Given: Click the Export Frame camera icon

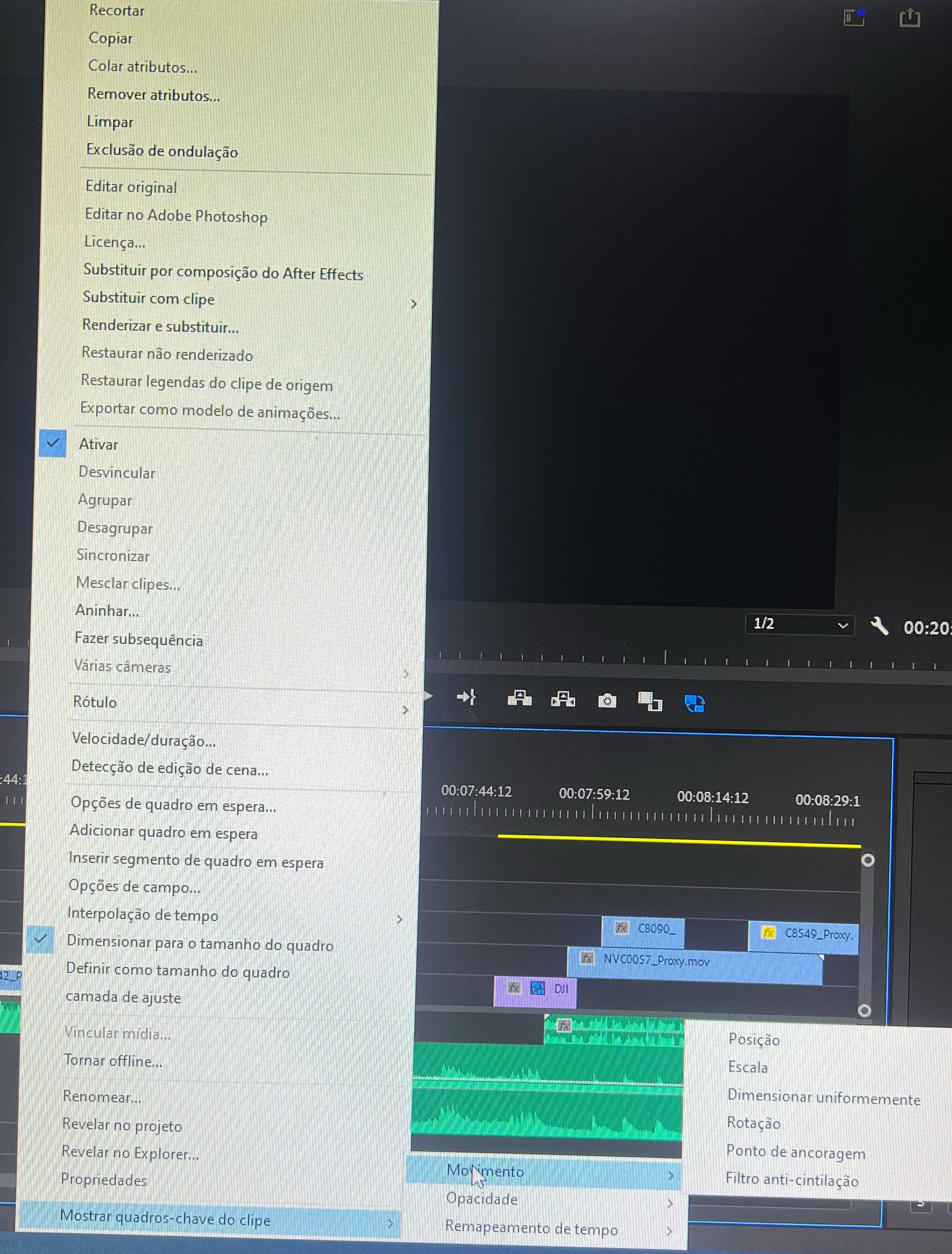Looking at the screenshot, I should tap(607, 701).
